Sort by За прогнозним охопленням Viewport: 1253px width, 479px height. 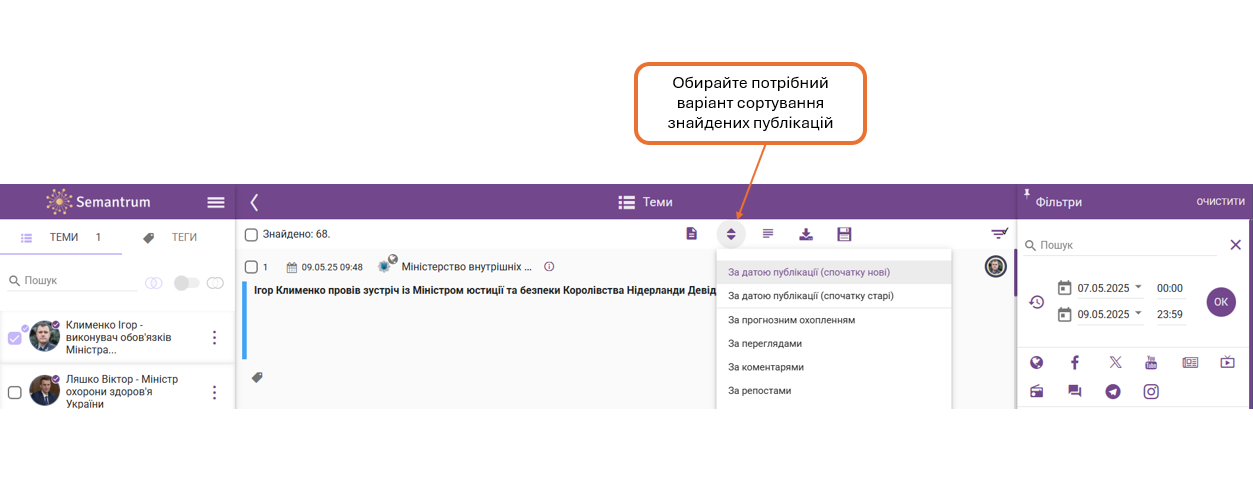(834, 320)
